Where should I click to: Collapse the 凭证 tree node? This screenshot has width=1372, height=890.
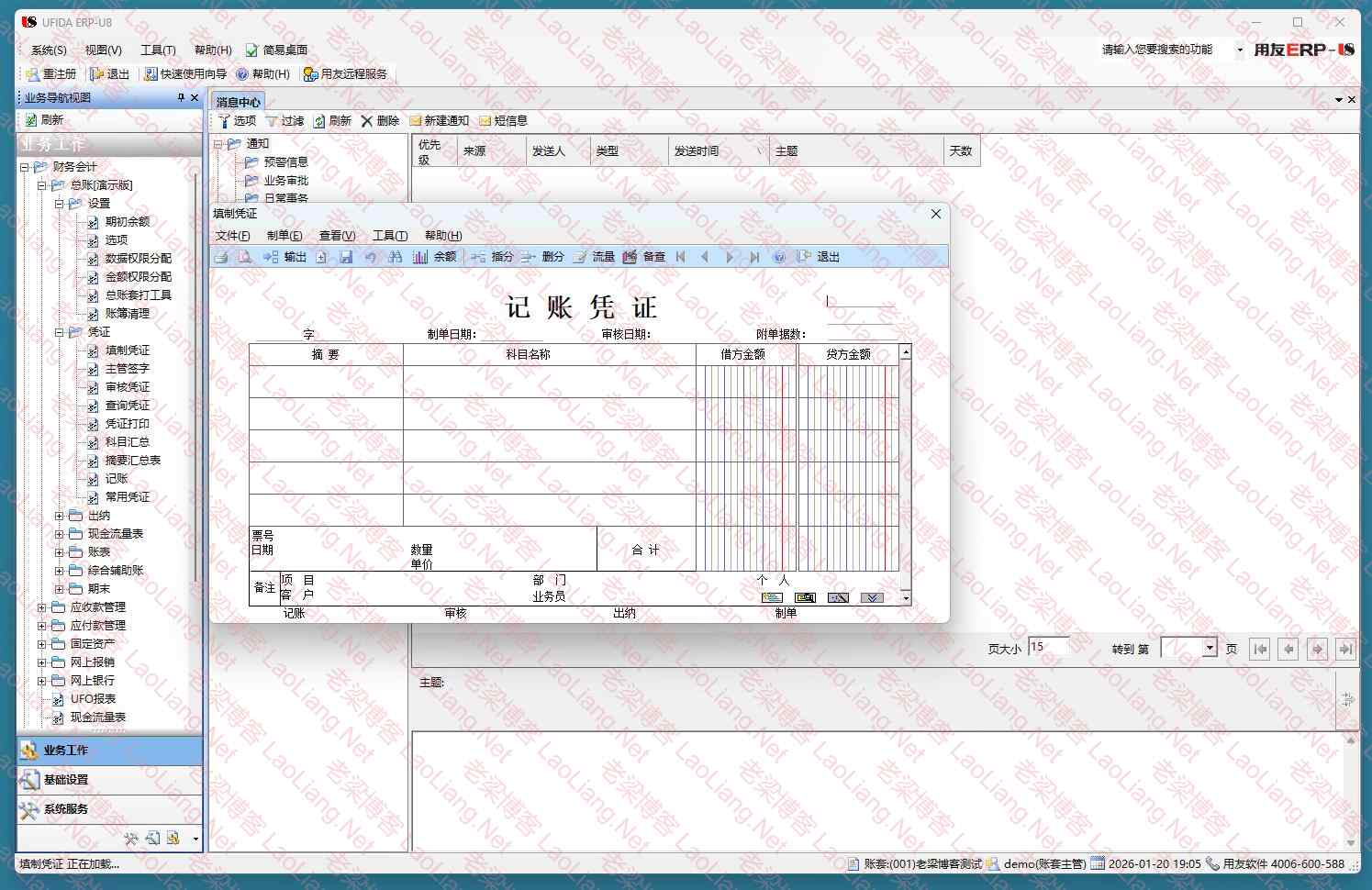[x=59, y=332]
